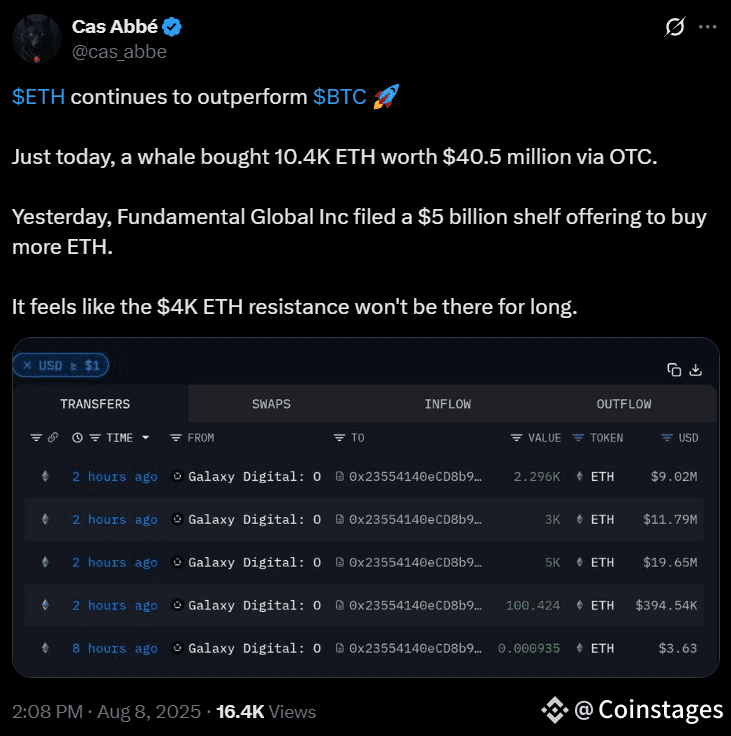Viewport: 731px width, 736px height.
Task: Open the three-dot more options menu
Action: coord(708,27)
